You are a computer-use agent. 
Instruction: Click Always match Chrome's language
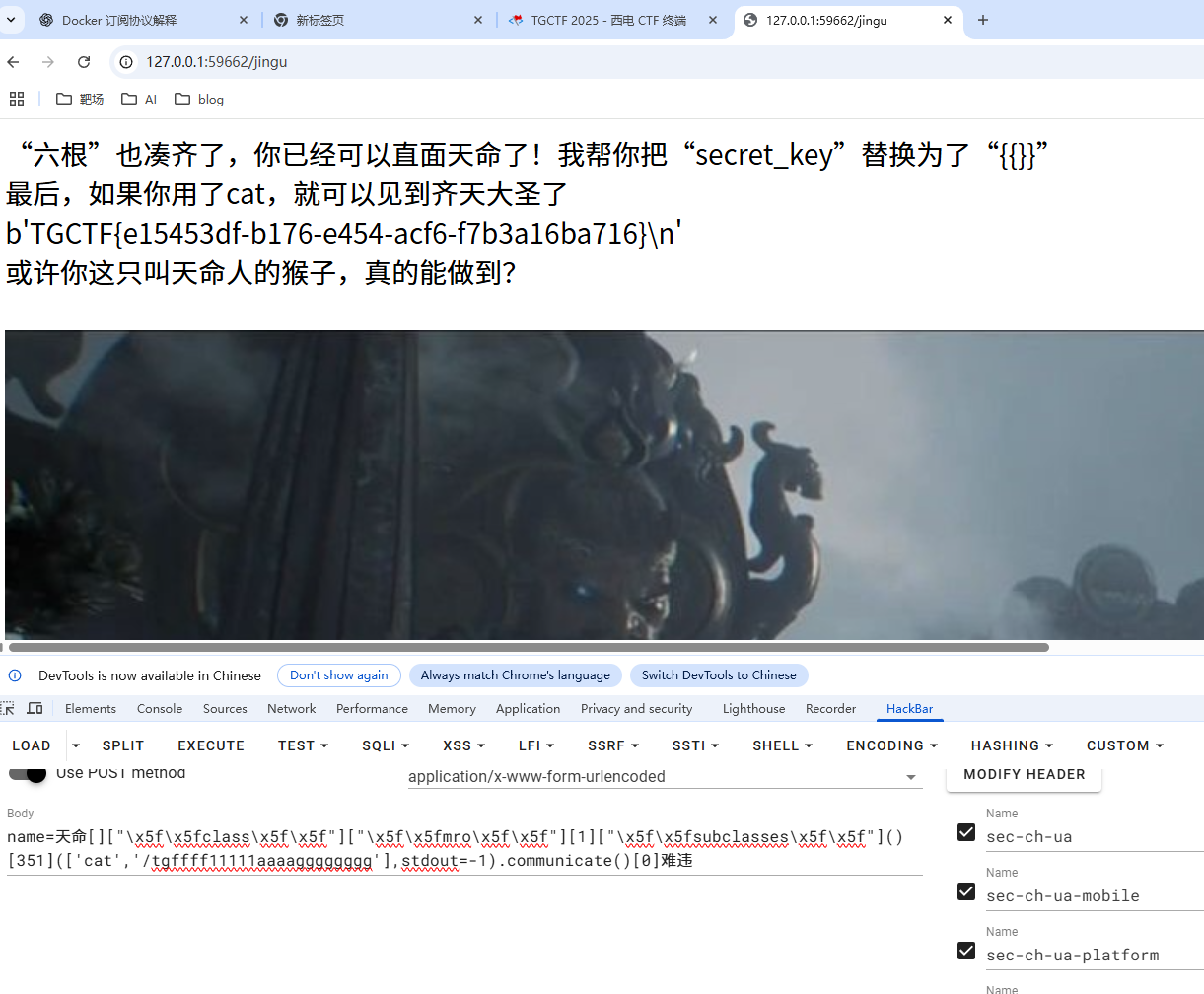[x=516, y=675]
